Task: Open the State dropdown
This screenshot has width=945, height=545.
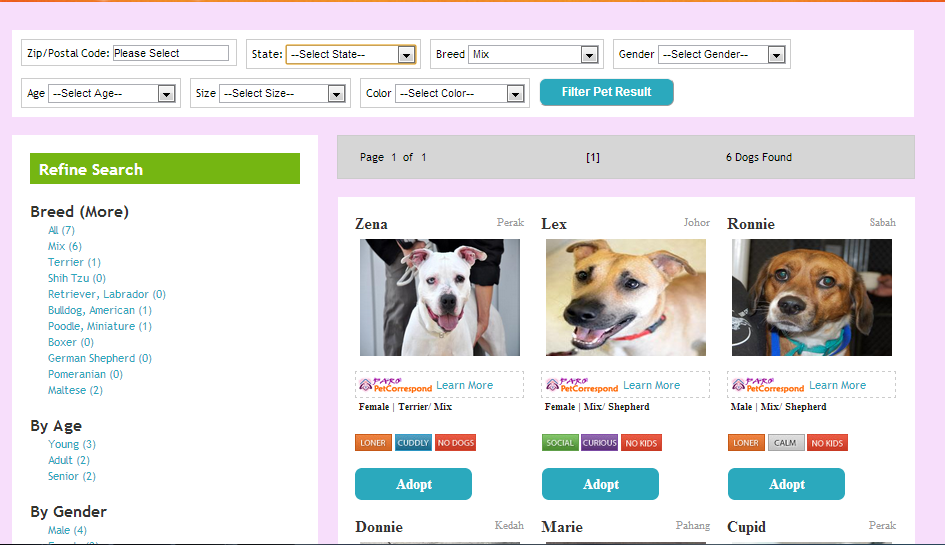Action: coord(350,54)
